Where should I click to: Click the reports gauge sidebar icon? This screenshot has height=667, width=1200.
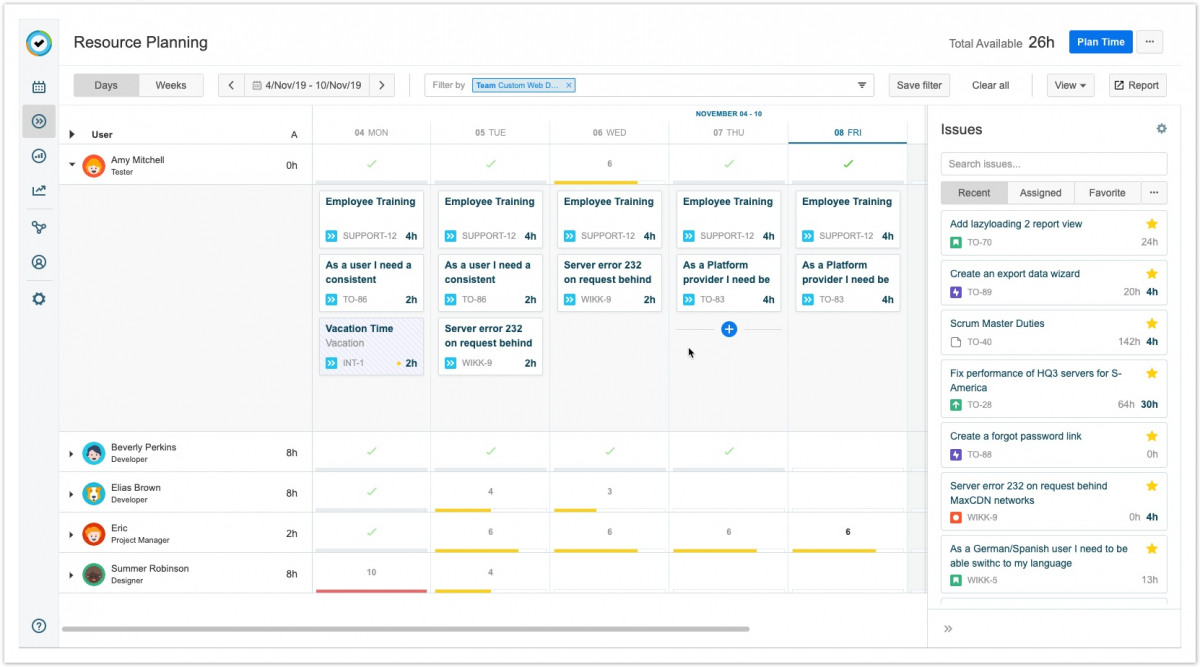(x=39, y=156)
